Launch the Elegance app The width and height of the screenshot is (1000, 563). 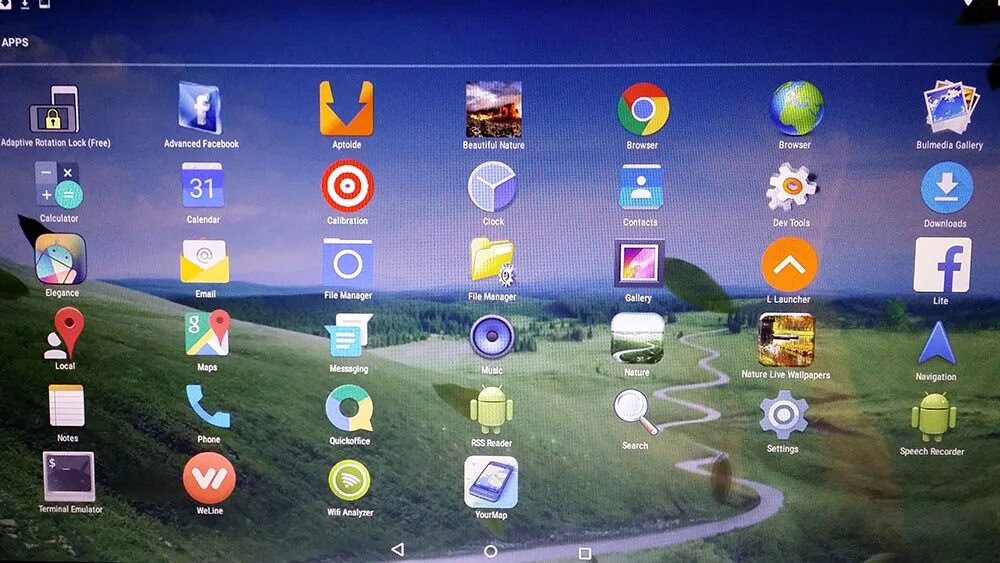tap(61, 259)
